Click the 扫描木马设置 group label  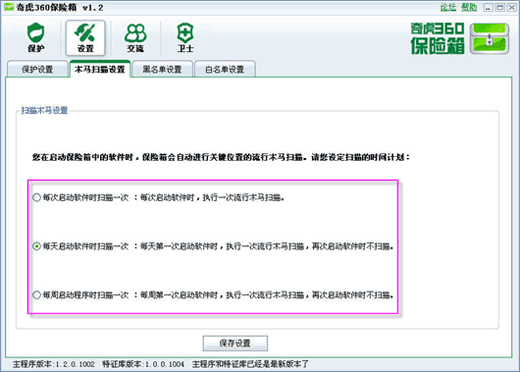click(44, 110)
